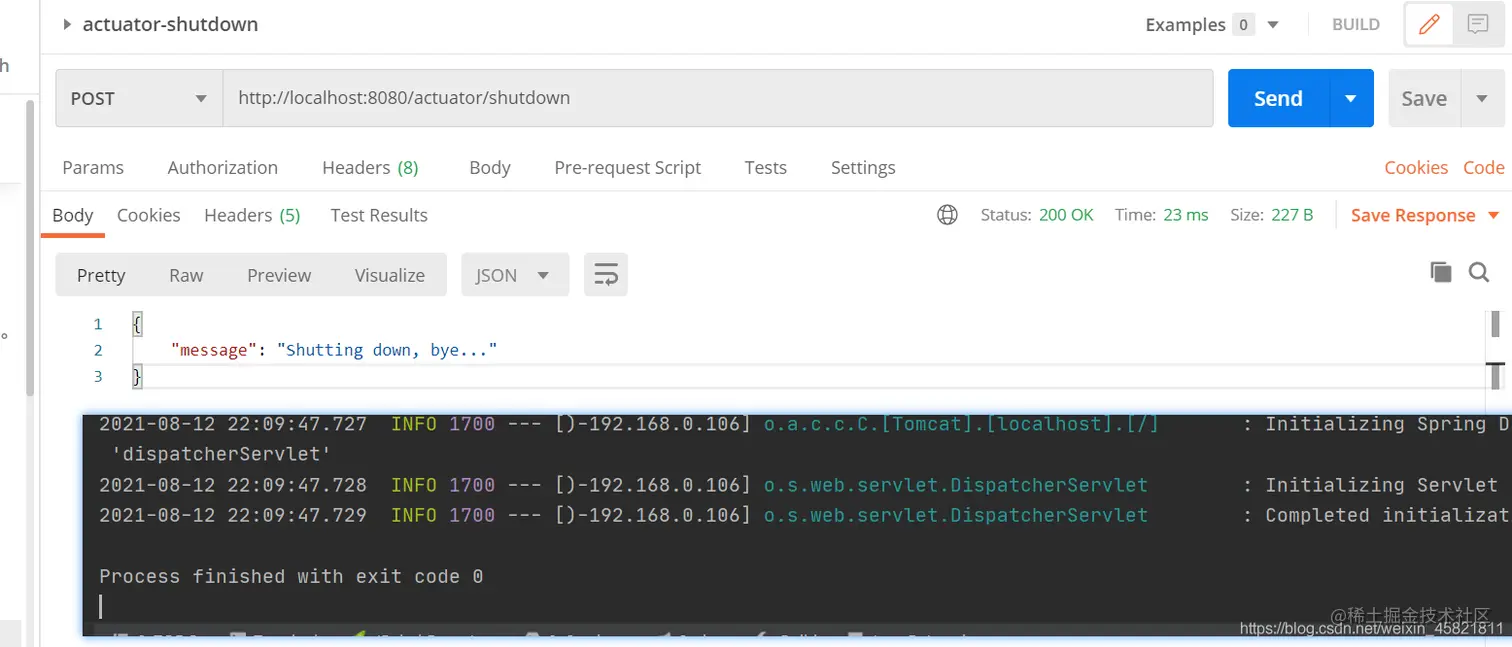The height and width of the screenshot is (647, 1512).
Task: Click the left sidebar scrollbar
Action: click(x=30, y=250)
